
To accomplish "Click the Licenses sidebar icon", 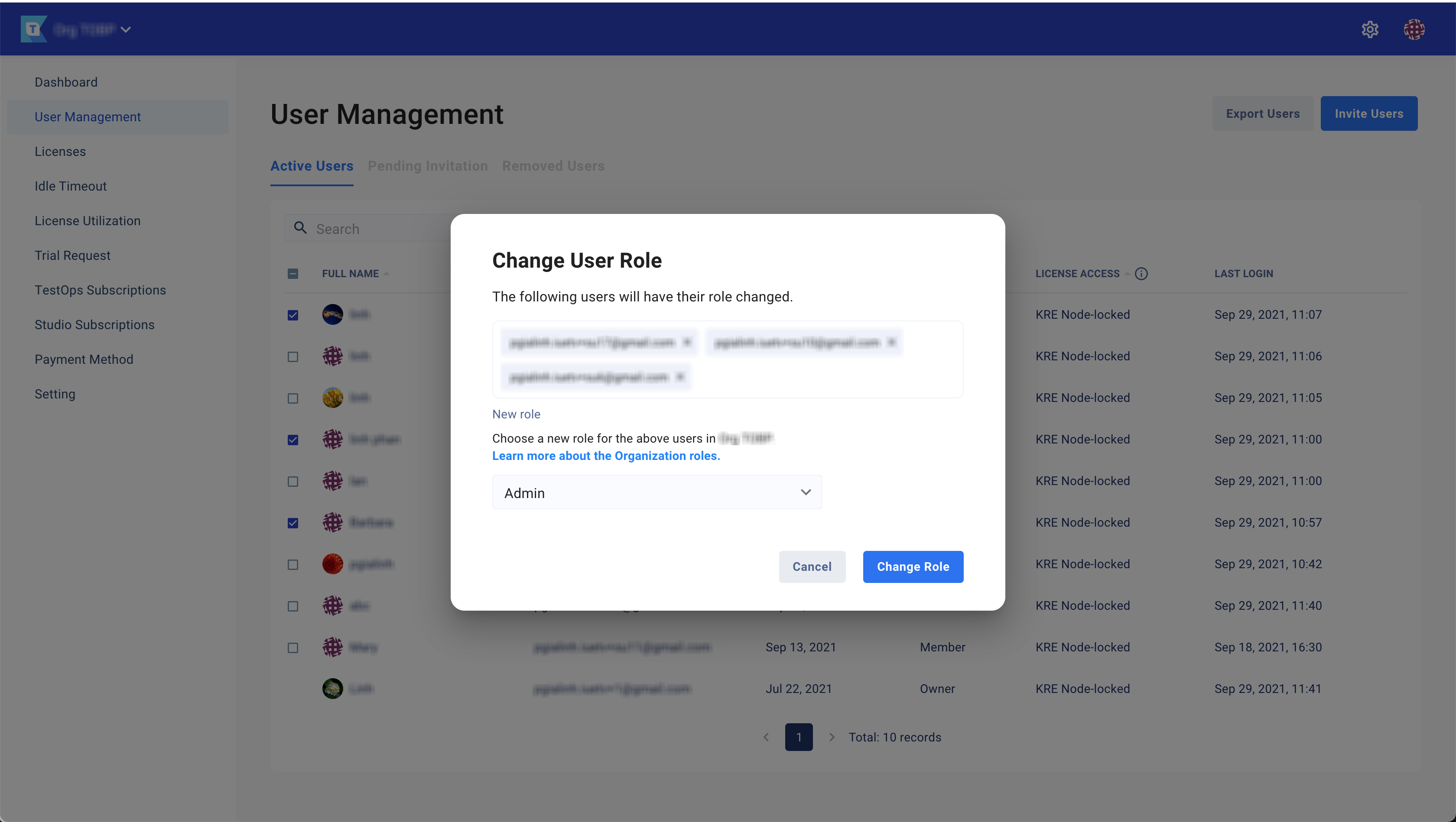I will [60, 151].
